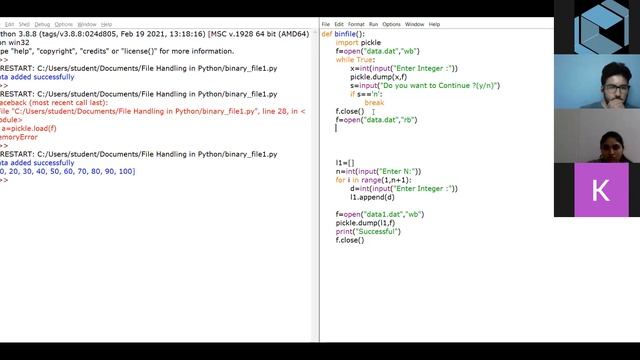Image resolution: width=640 pixels, height=360 pixels.
Task: Click the 'l1.append(d)' line
Action: click(x=372, y=197)
